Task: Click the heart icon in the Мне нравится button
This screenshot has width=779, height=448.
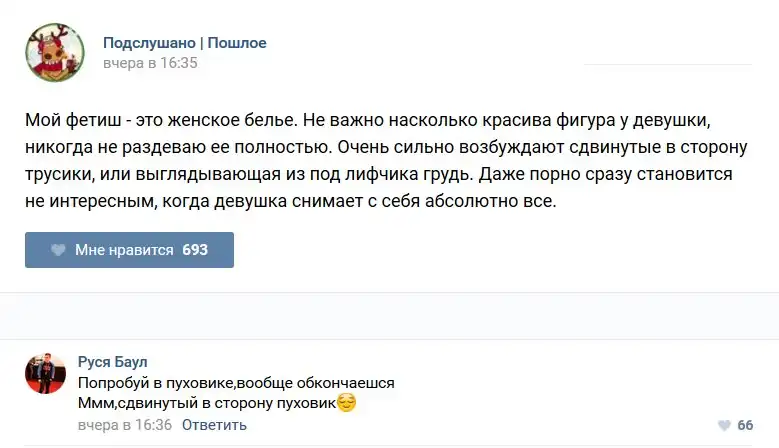Action: click(58, 250)
